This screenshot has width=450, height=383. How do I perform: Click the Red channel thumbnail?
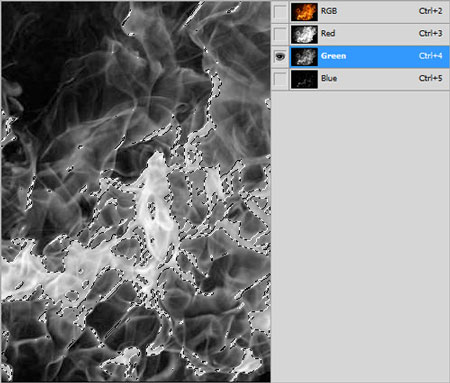304,34
